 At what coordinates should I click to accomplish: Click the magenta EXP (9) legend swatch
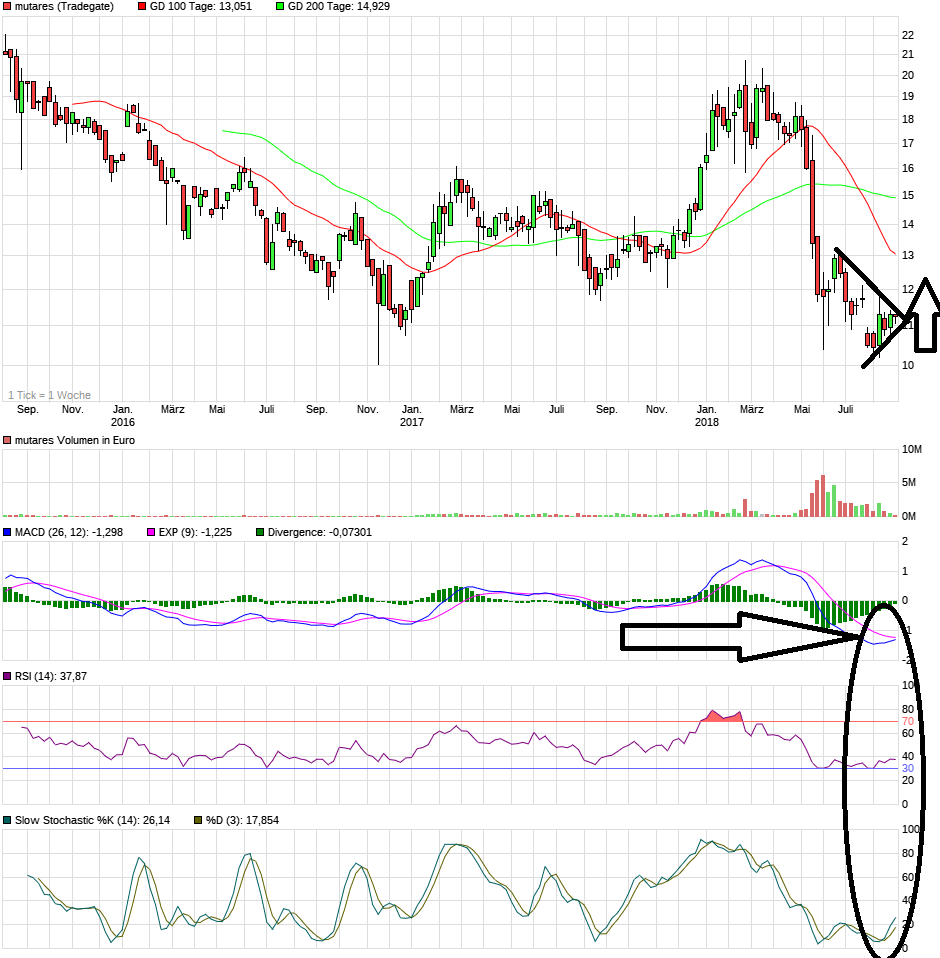(151, 533)
